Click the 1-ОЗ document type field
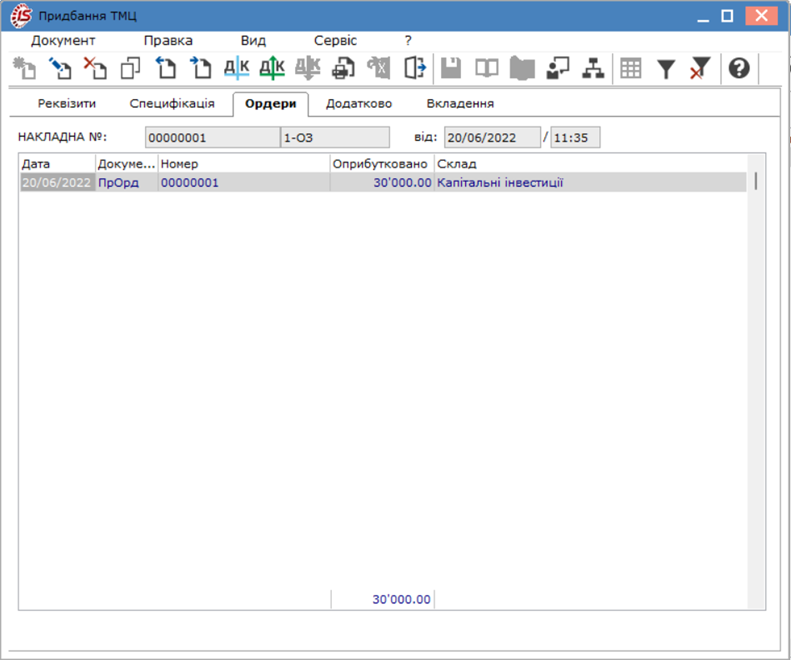The height and width of the screenshot is (660, 791). (335, 137)
